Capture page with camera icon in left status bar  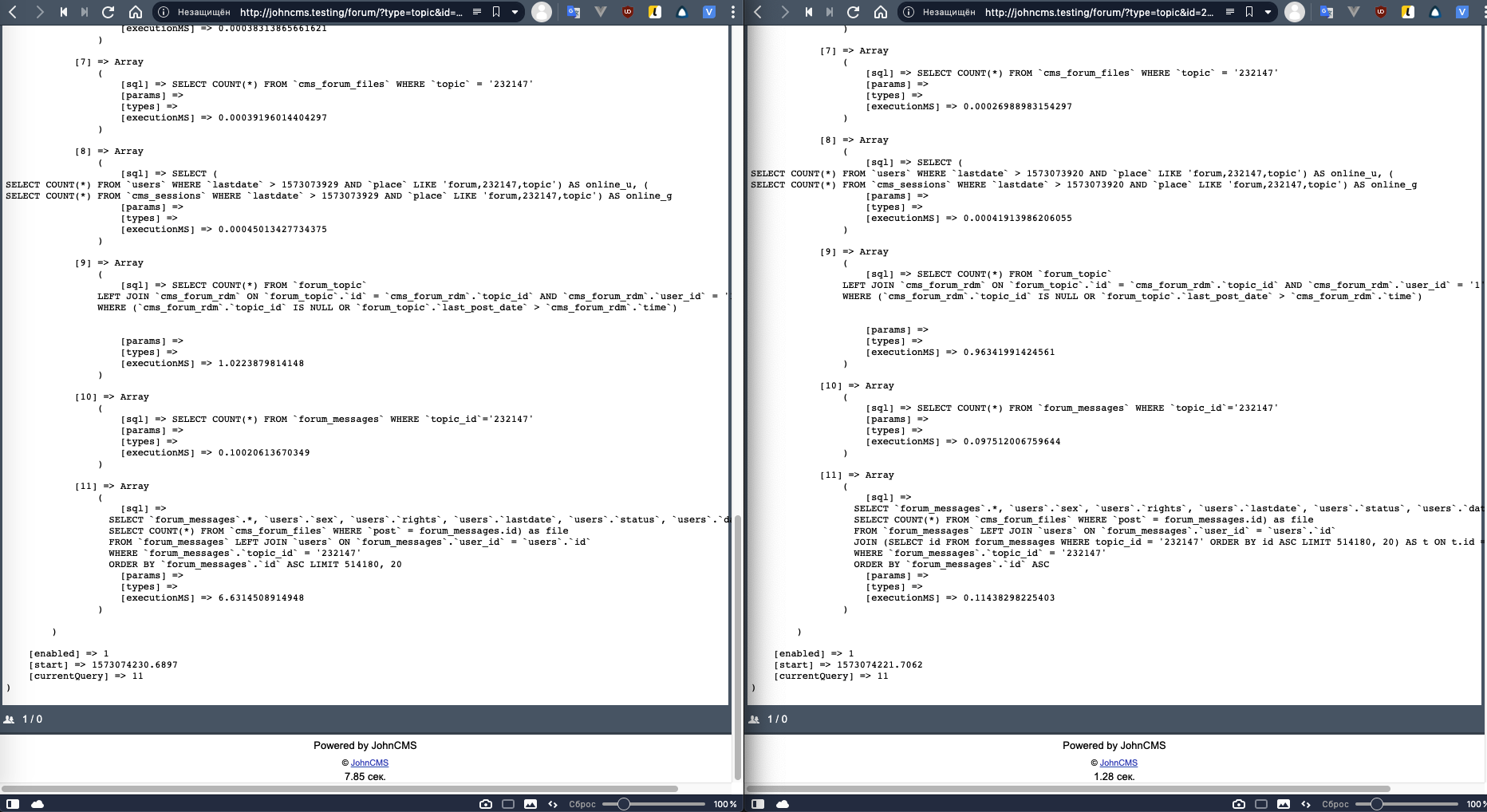click(x=485, y=804)
